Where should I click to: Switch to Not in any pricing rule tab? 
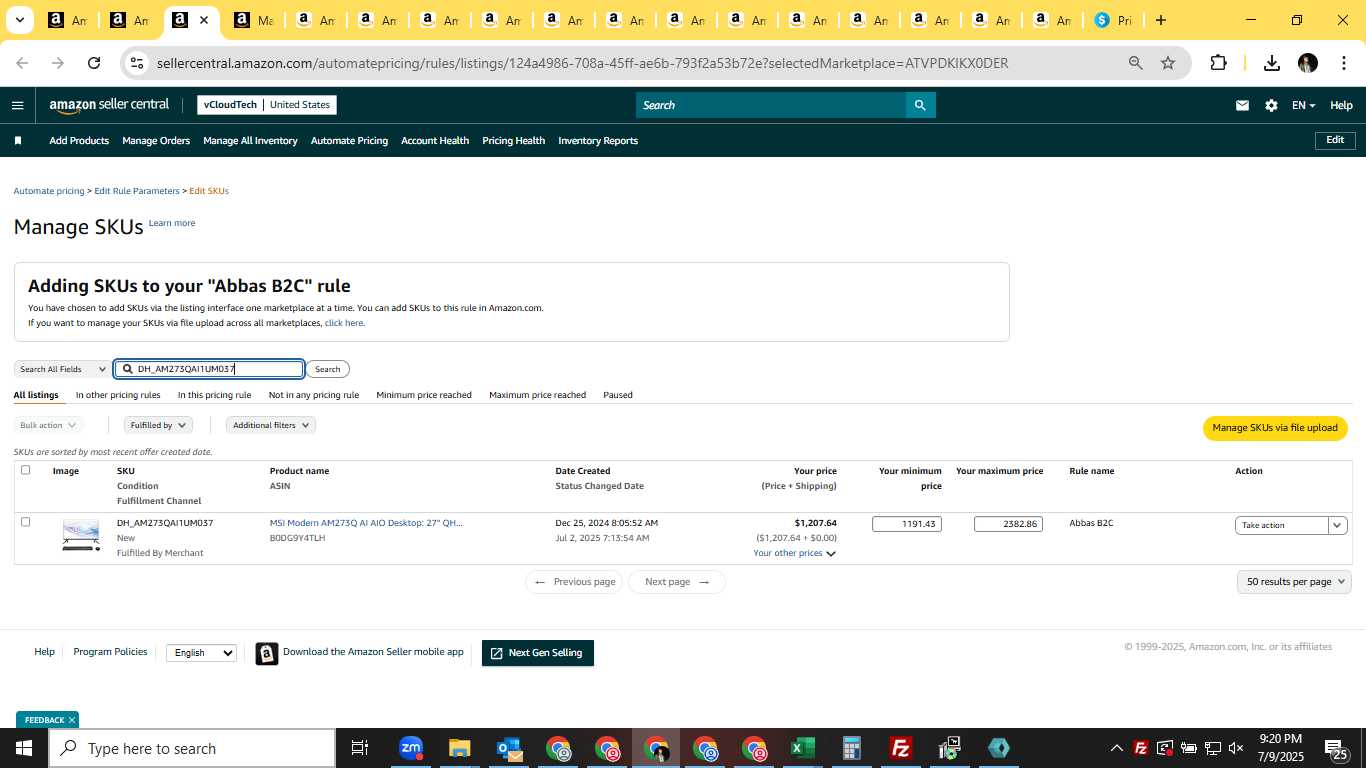314,395
